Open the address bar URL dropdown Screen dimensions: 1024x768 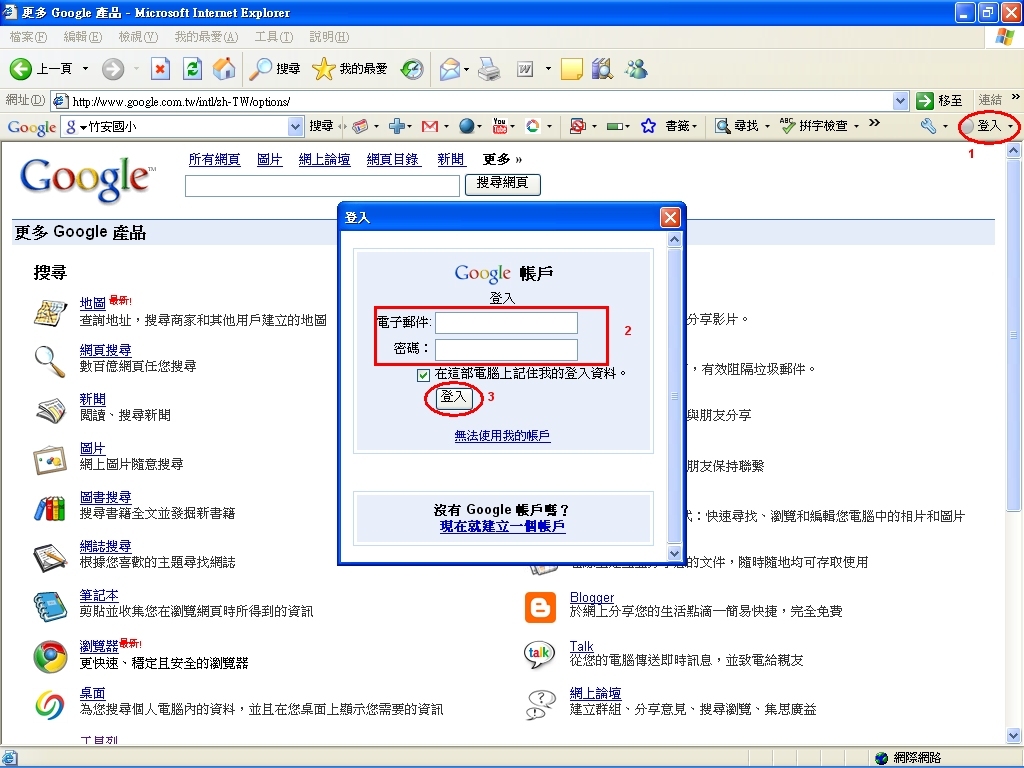(901, 101)
